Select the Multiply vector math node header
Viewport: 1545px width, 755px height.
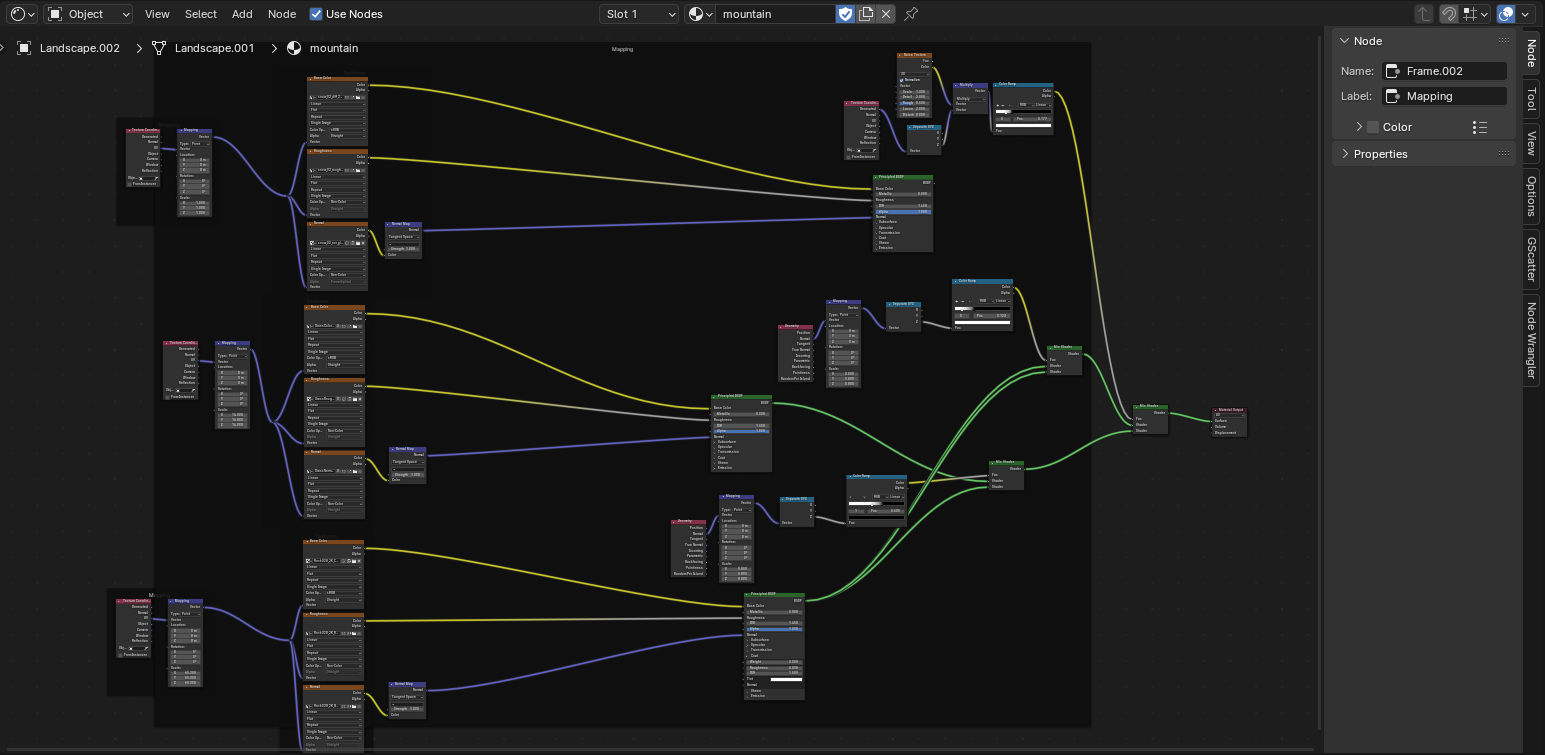(970, 85)
